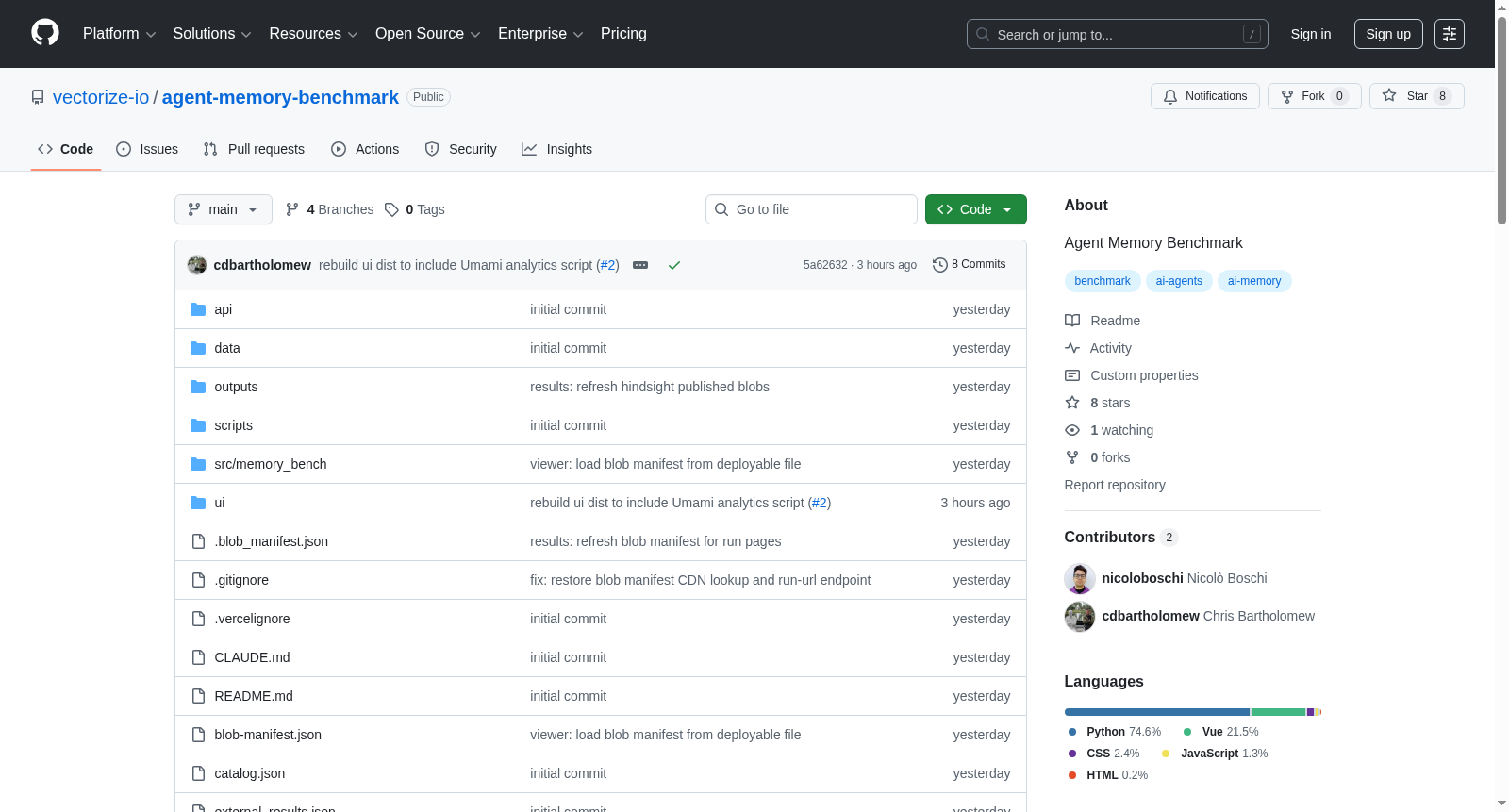Expand the latest commit message details
Viewport: 1509px width, 812px height.
640,265
